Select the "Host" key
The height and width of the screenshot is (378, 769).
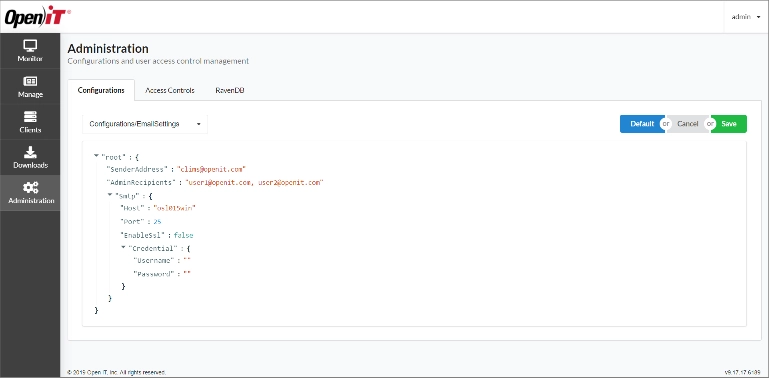click(132, 208)
